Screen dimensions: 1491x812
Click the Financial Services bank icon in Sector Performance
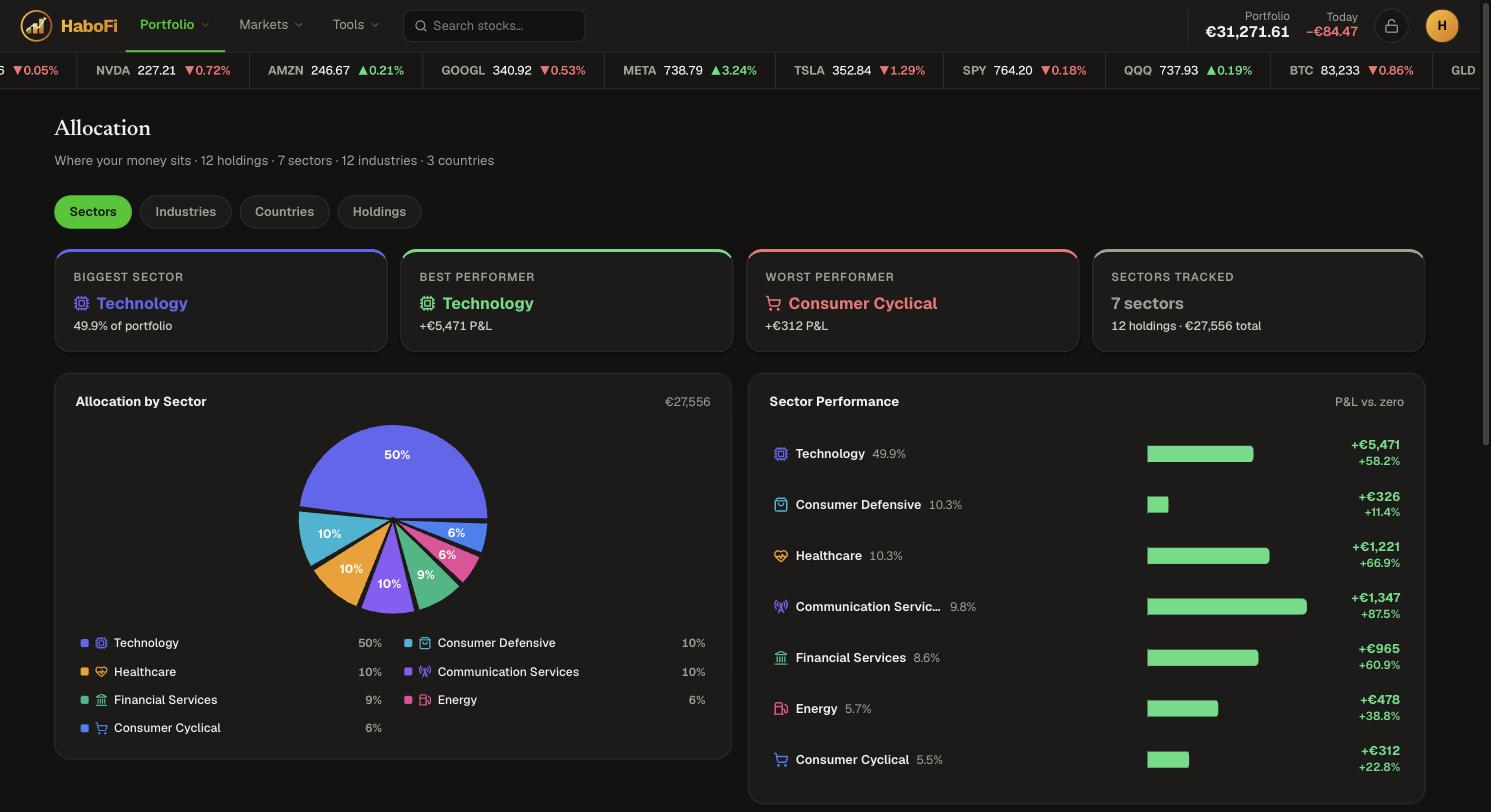tap(781, 658)
